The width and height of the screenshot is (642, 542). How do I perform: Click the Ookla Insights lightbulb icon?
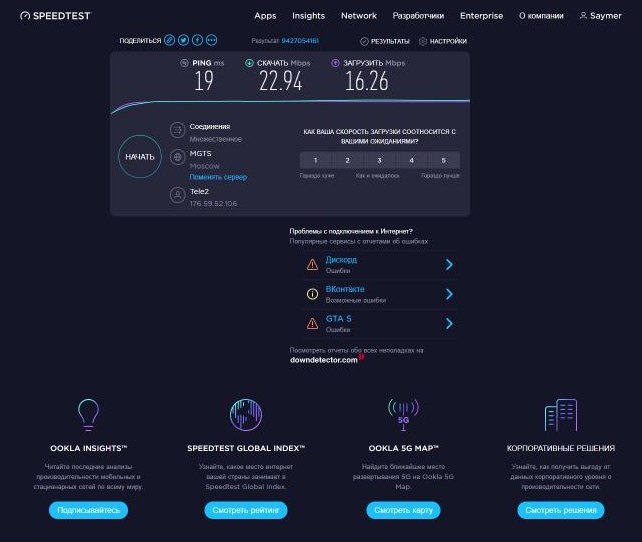[88, 415]
